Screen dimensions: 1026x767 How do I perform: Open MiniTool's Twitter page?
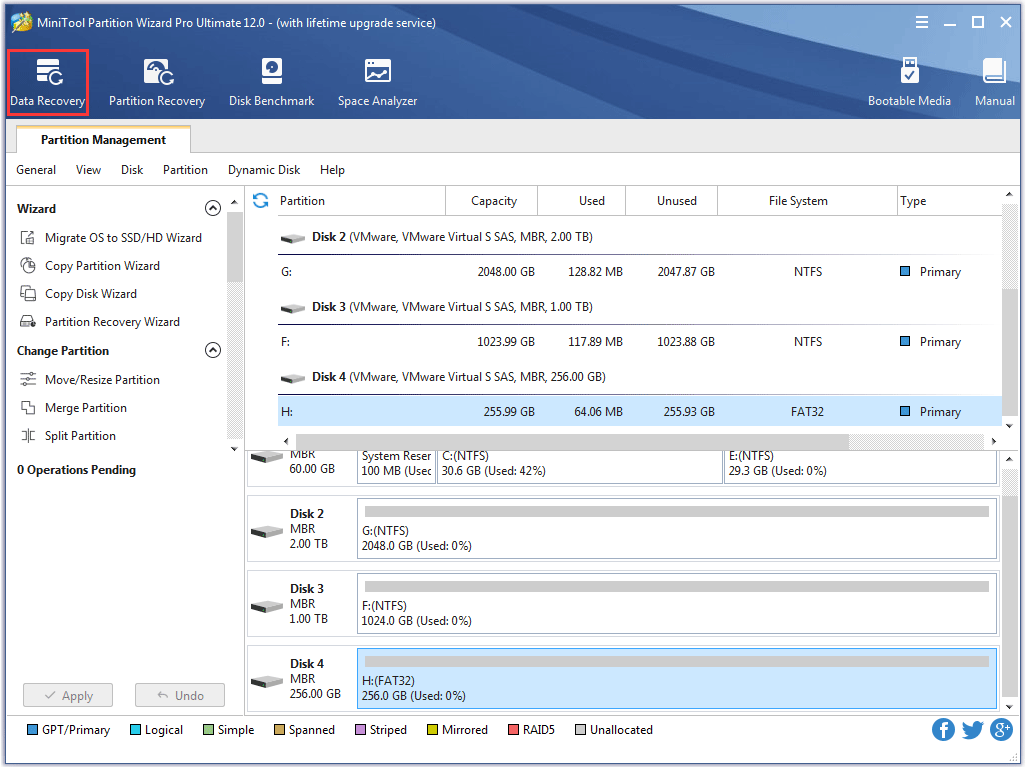(x=972, y=729)
